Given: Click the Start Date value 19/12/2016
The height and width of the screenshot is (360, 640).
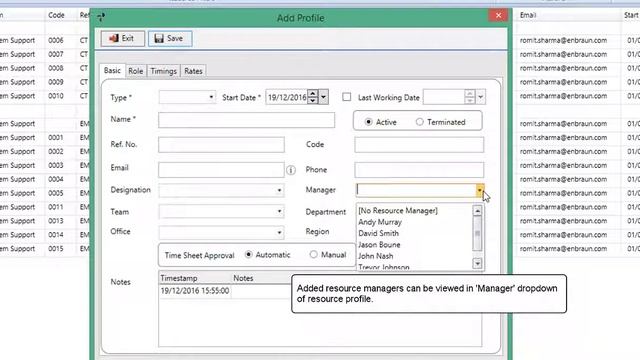Looking at the screenshot, I should (x=287, y=98).
